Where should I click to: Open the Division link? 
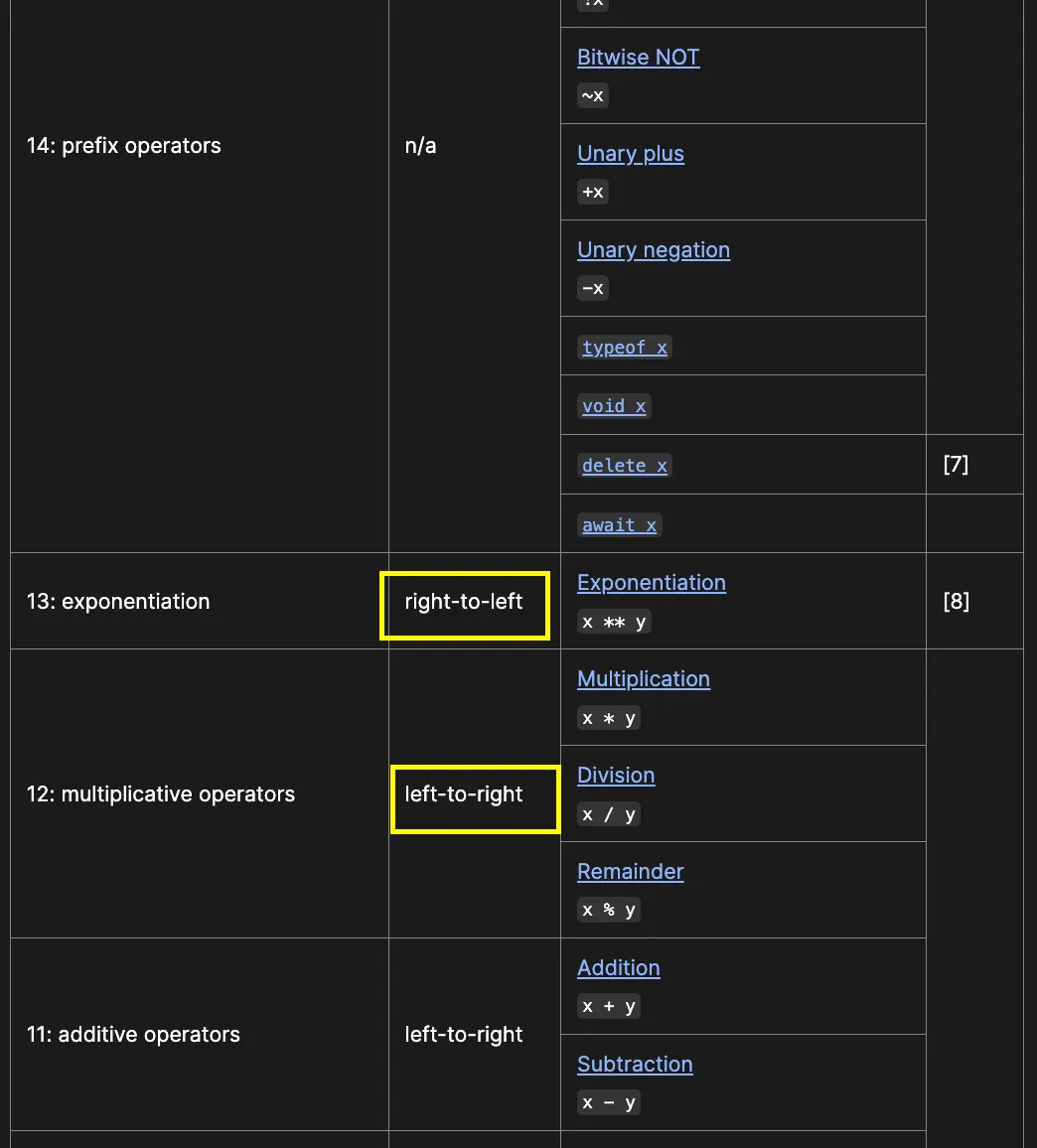(x=616, y=776)
